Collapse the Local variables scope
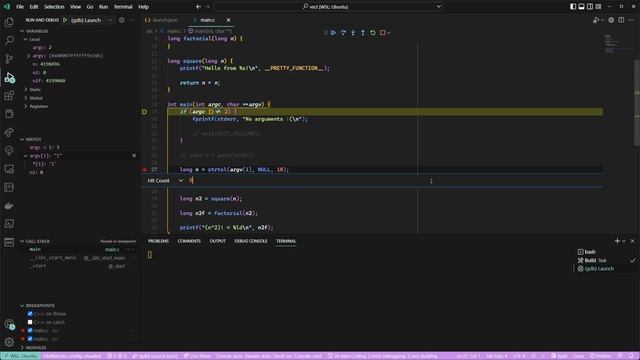The height and width of the screenshot is (360, 640). pyautogui.click(x=26, y=39)
